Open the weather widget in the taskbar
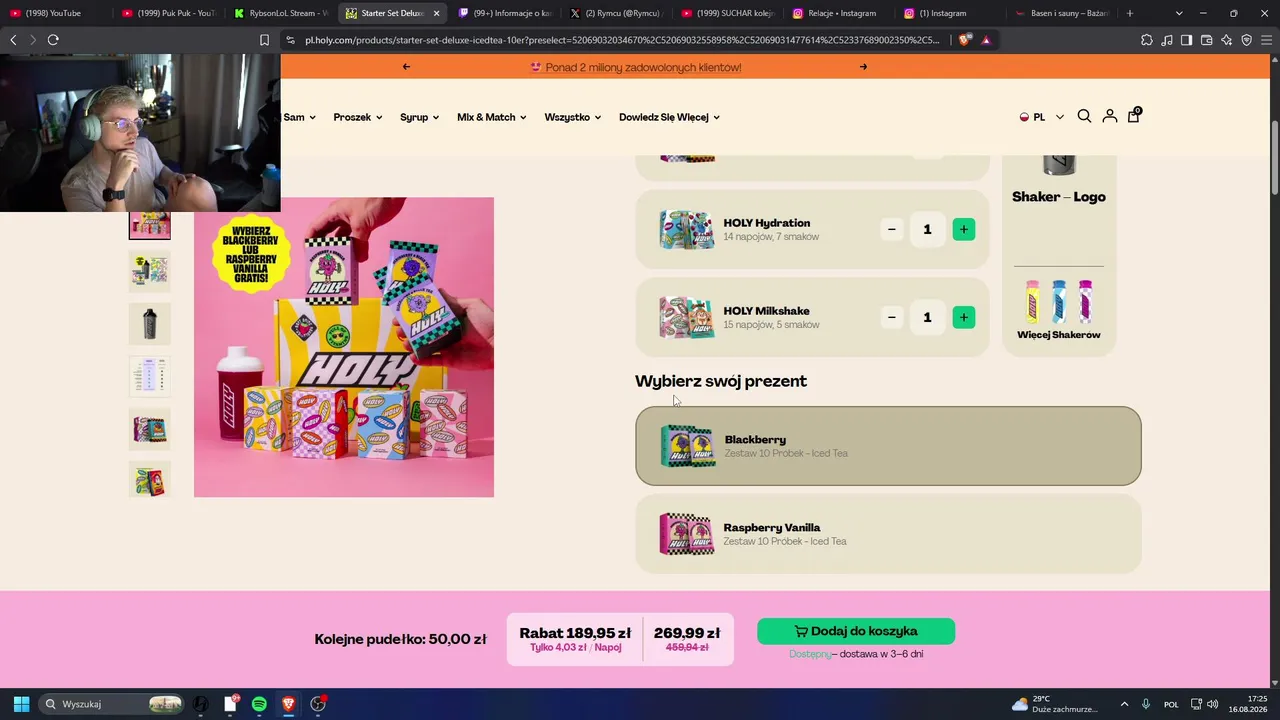This screenshot has height=720, width=1280. pyautogui.click(x=1056, y=704)
